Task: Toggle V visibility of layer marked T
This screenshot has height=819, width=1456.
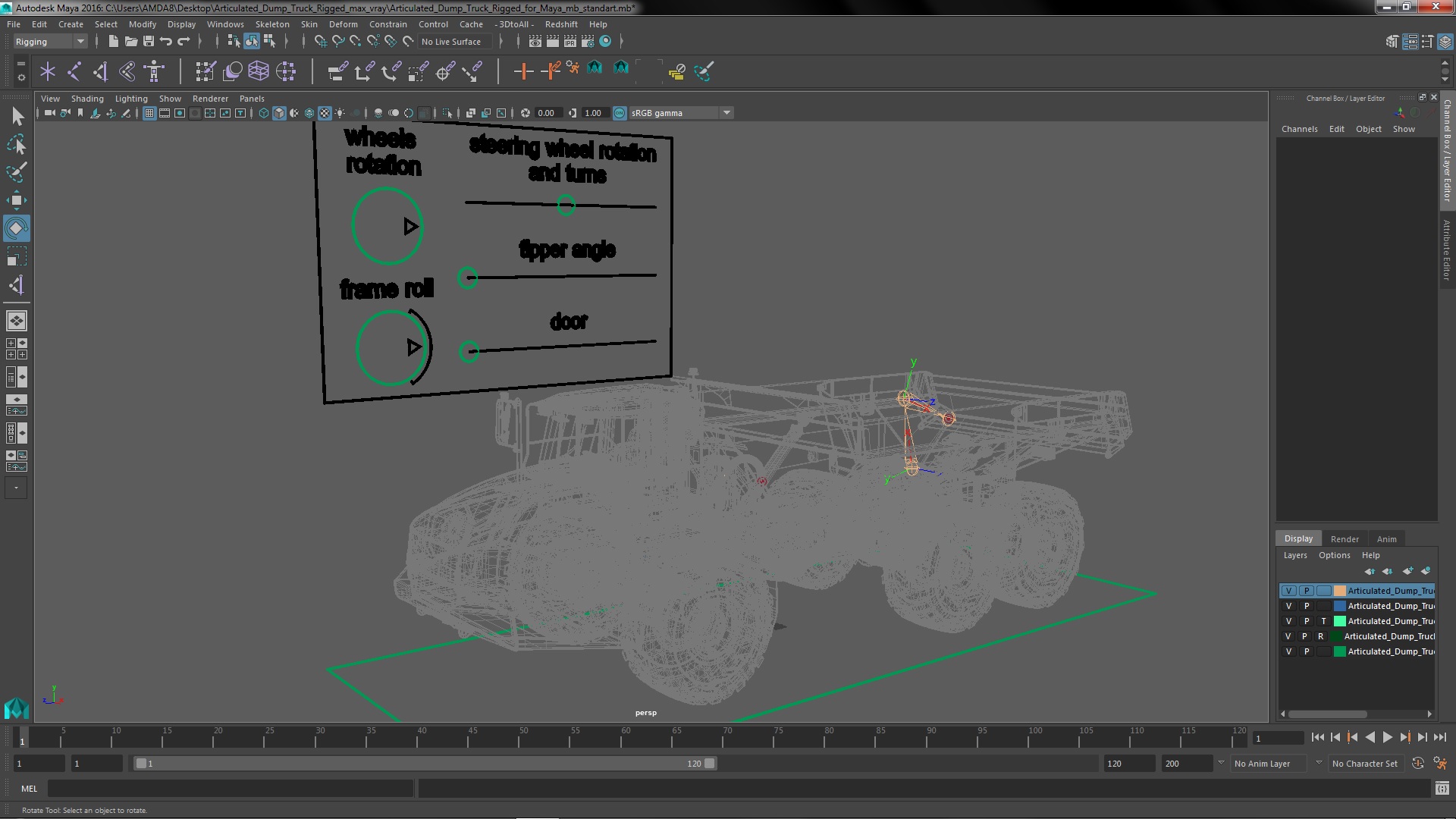Action: [1288, 621]
